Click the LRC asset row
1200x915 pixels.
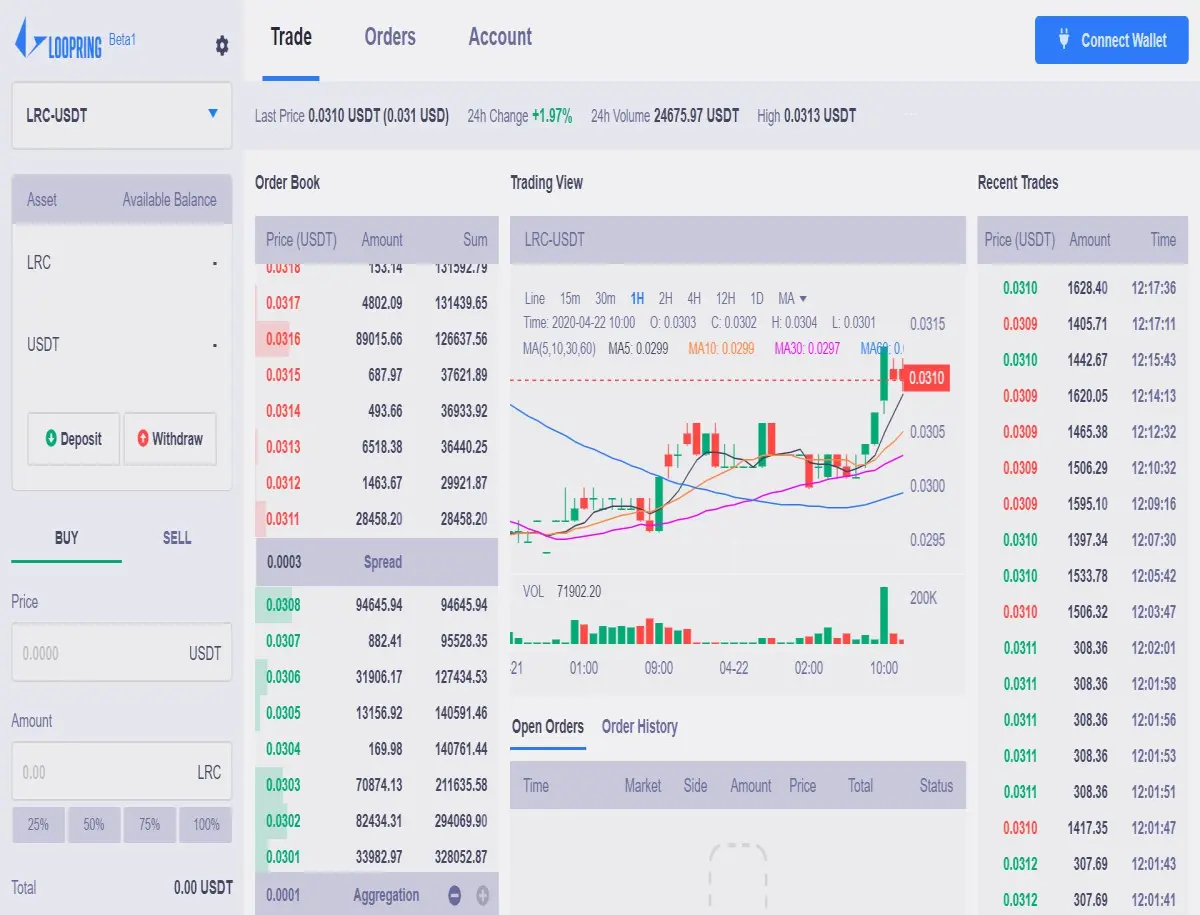[121, 263]
